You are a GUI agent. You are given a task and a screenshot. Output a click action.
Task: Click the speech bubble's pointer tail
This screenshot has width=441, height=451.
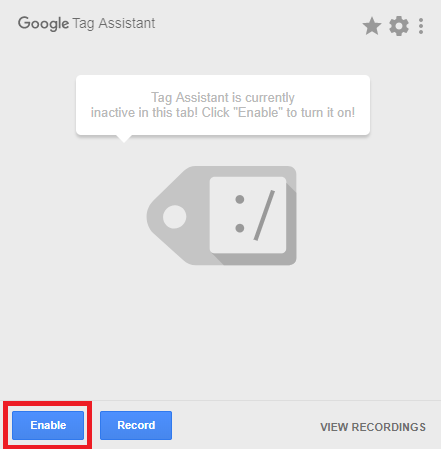tap(124, 138)
